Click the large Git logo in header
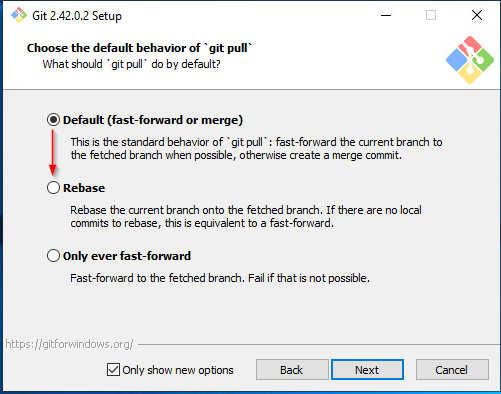This screenshot has height=394, width=501. click(470, 60)
